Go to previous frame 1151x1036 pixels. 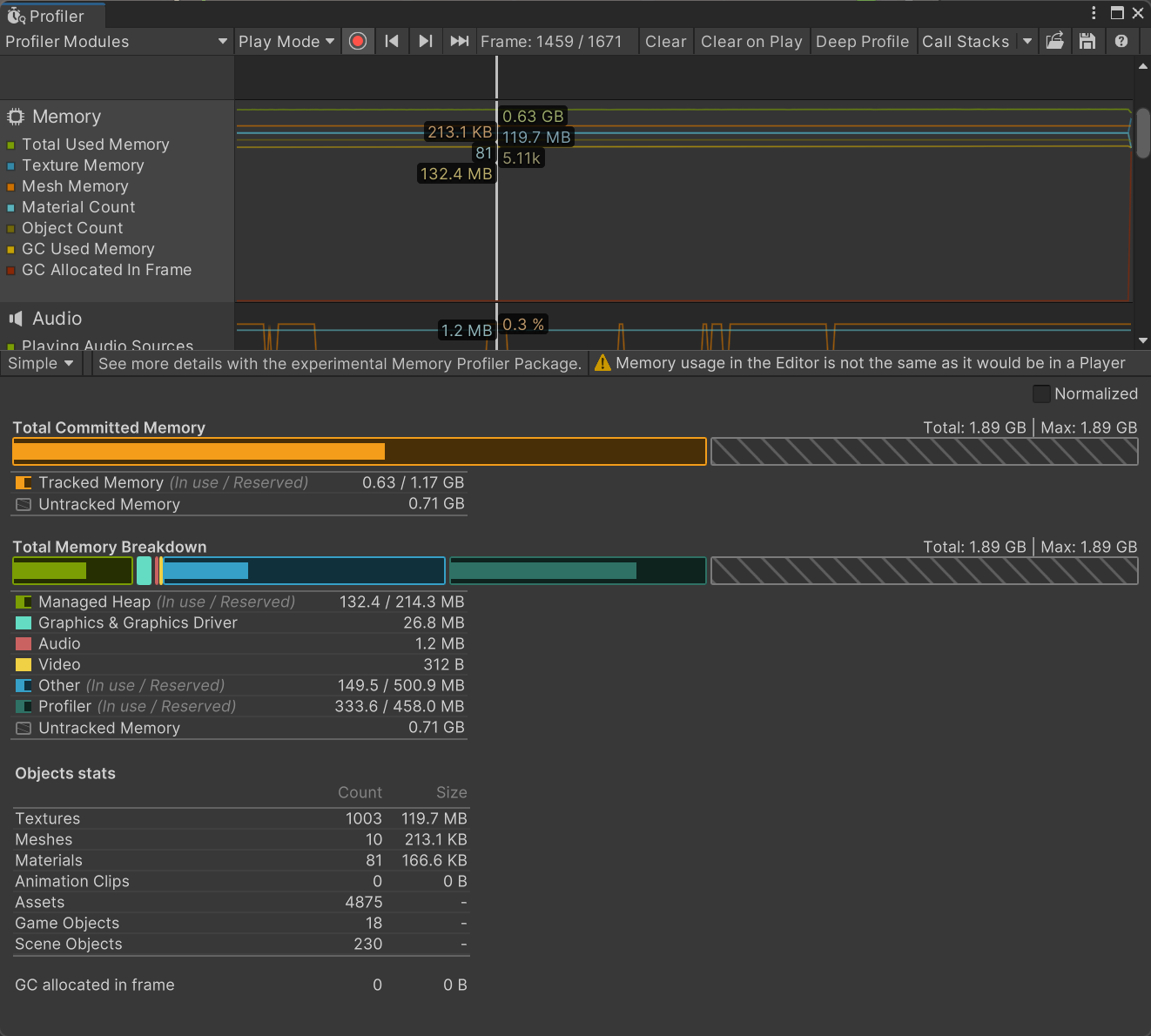click(x=392, y=41)
